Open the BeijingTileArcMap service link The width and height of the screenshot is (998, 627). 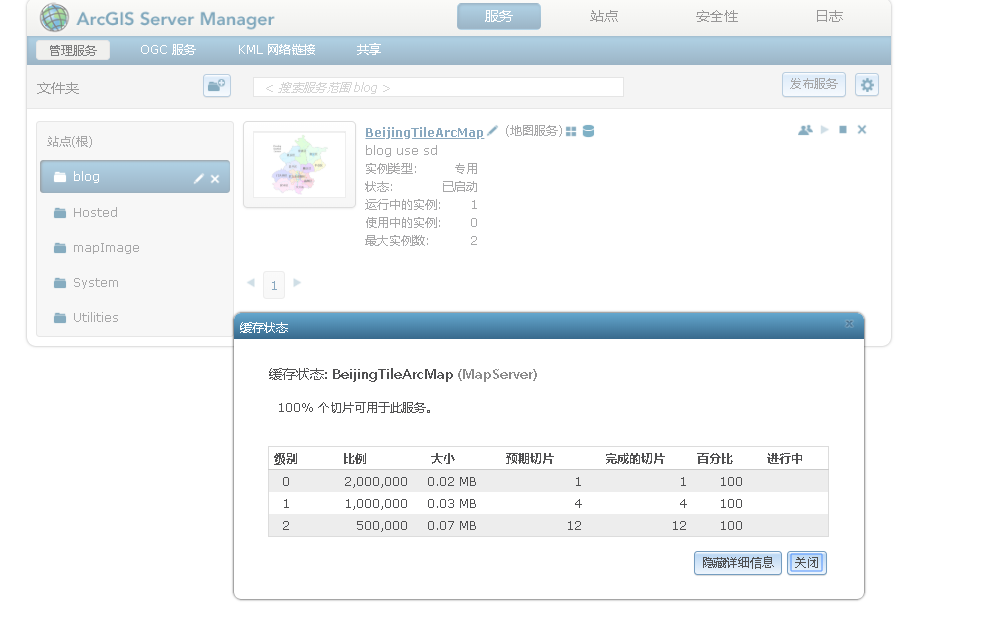click(x=425, y=132)
